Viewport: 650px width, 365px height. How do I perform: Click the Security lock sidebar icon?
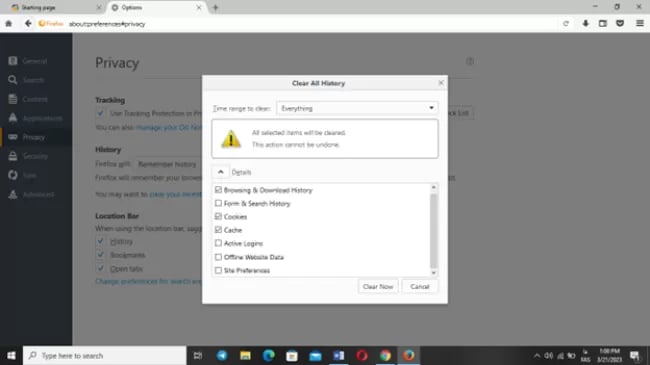tap(13, 156)
